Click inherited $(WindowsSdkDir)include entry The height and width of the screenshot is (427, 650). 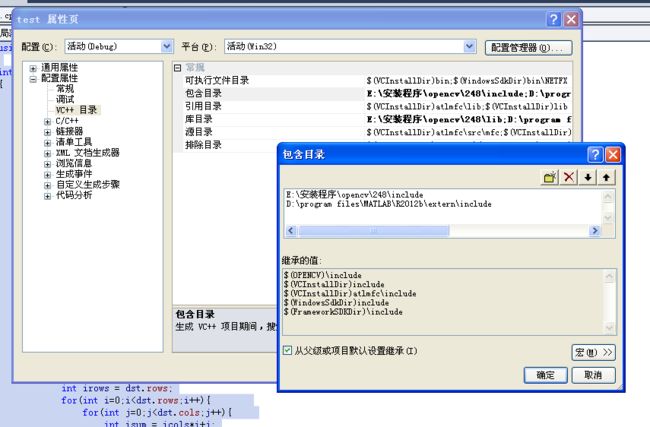[x=336, y=303]
